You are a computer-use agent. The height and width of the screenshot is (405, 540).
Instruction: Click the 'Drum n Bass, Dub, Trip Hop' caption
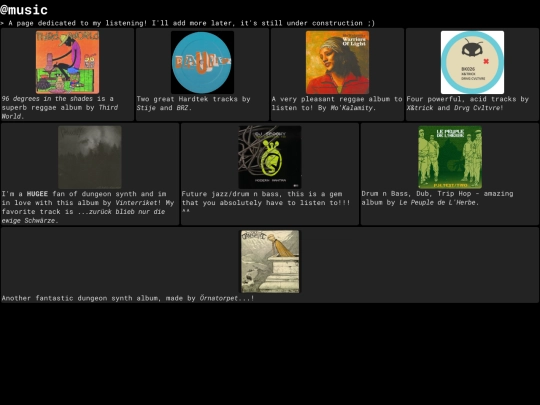pyautogui.click(x=437, y=198)
